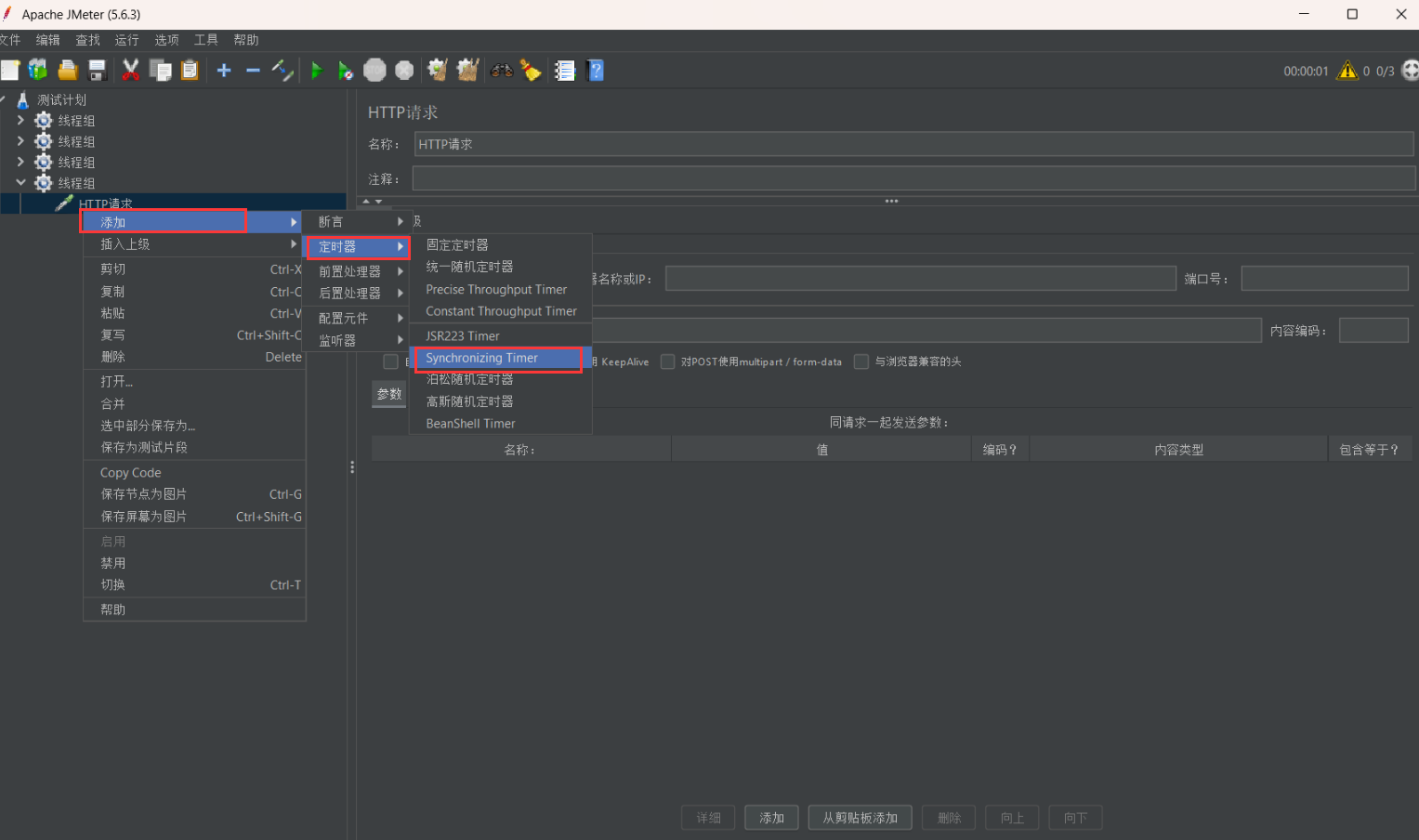
Task: Select JSR223 Timer
Action: [500, 335]
